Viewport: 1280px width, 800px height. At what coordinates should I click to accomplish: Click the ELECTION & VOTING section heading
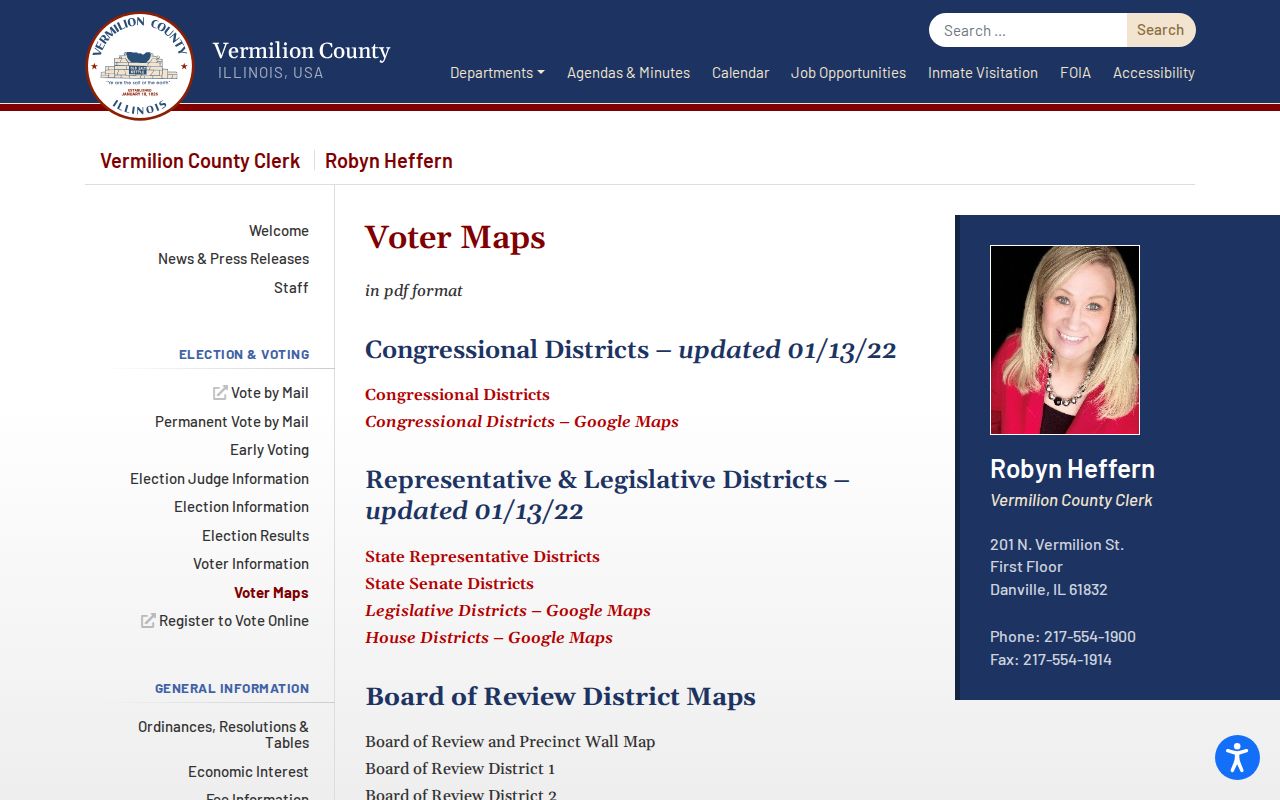pyautogui.click(x=244, y=355)
